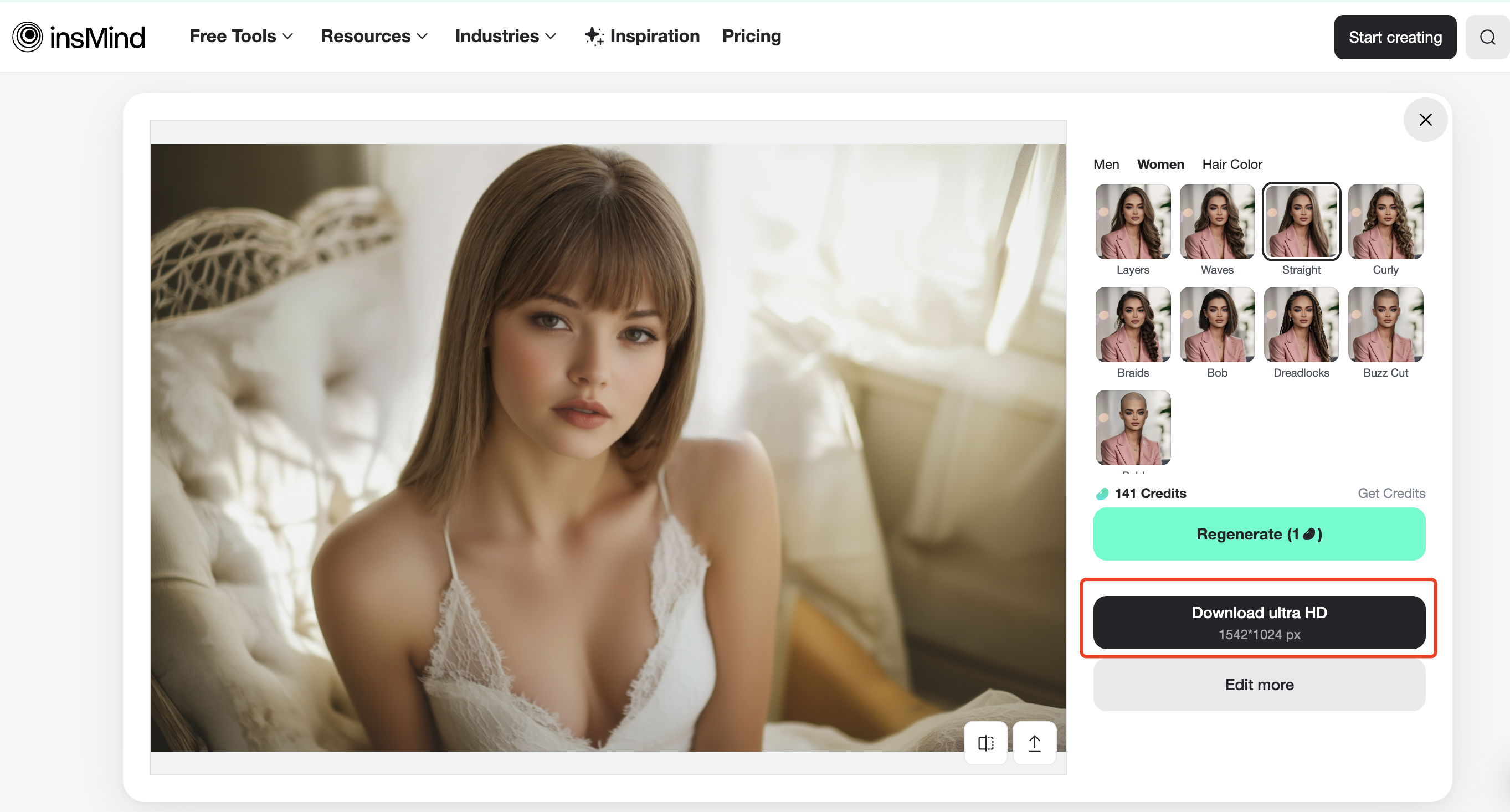Click the upload image arrow icon
The image size is (1510, 812).
click(x=1034, y=743)
